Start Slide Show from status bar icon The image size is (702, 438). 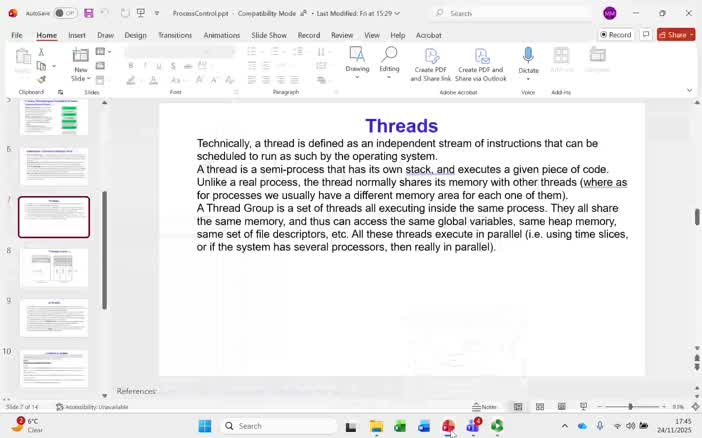[583, 407]
